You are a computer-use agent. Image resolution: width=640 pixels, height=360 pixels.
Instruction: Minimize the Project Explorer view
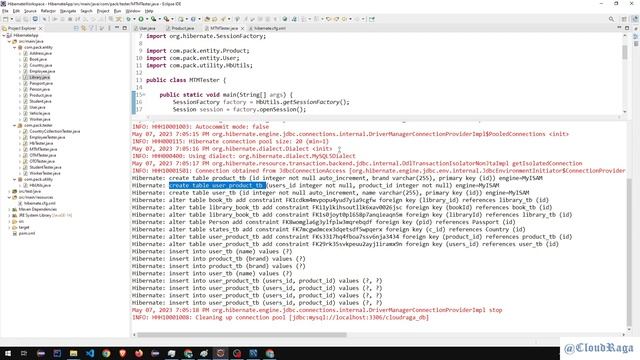(x=117, y=28)
